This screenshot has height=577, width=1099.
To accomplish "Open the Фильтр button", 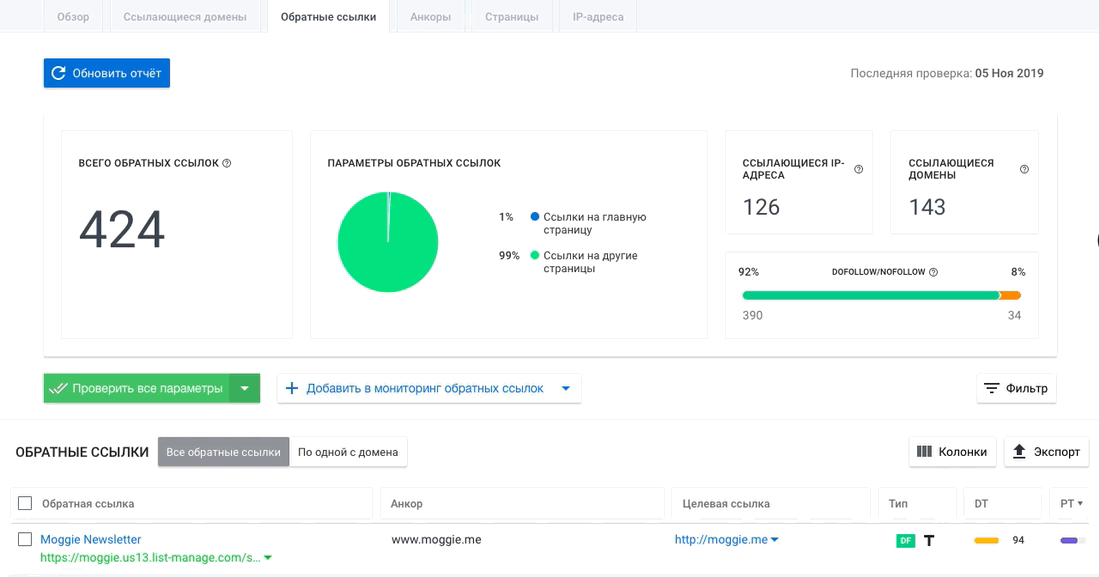I will pyautogui.click(x=1016, y=388).
